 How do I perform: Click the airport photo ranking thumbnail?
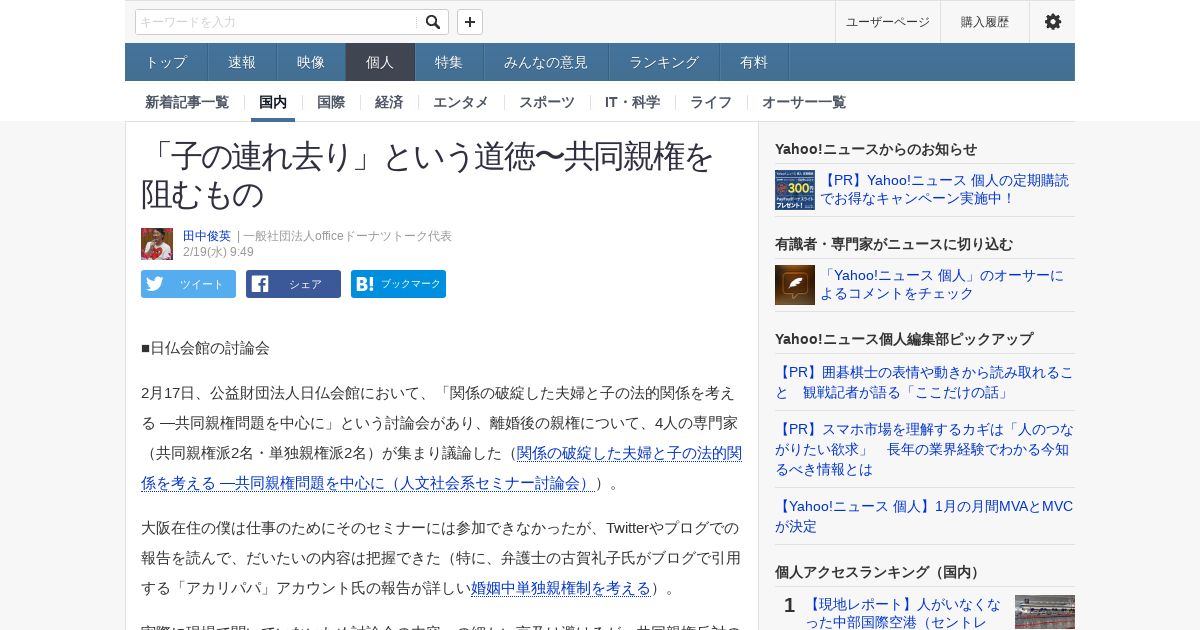click(x=1045, y=612)
